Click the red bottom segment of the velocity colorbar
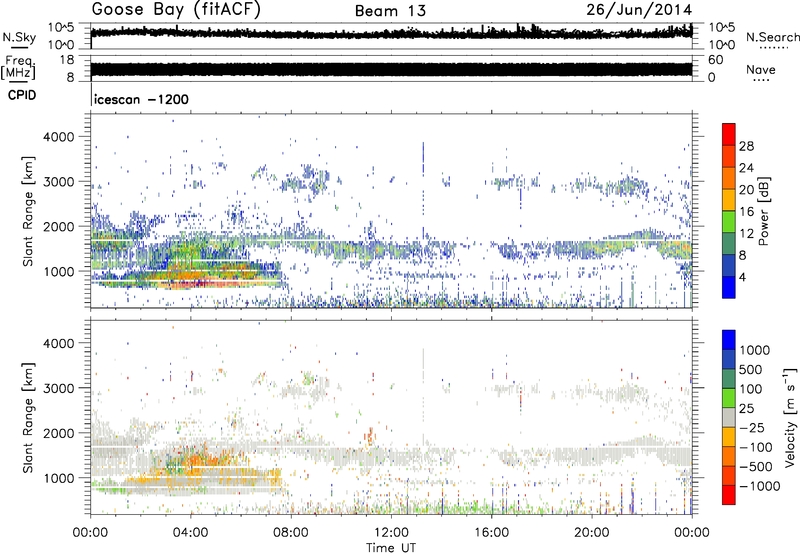This screenshot has width=800, height=554. (729, 495)
